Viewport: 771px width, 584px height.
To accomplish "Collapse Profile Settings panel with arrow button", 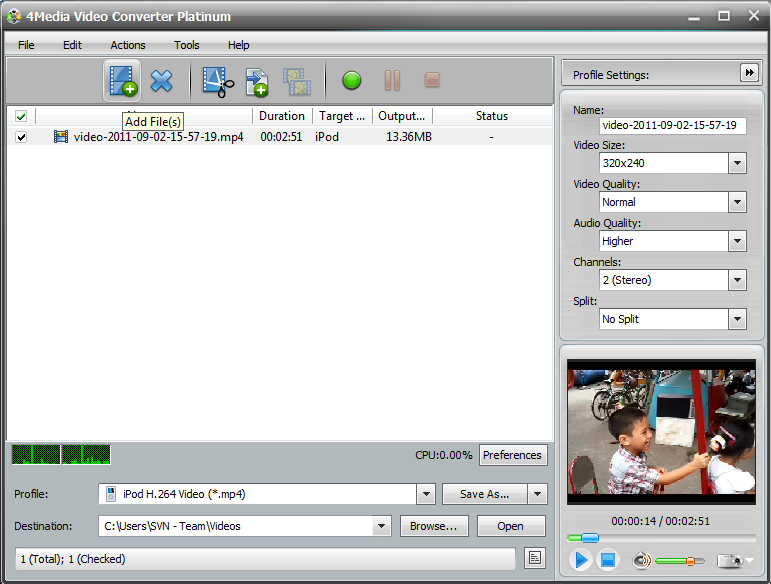I will click(x=749, y=73).
